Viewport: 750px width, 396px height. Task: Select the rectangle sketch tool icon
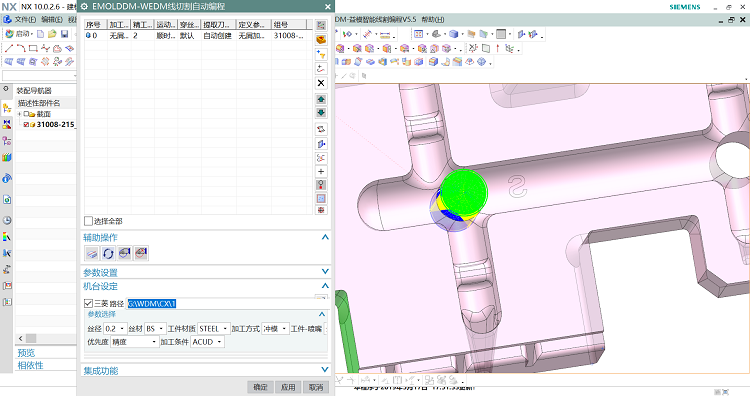pos(33,48)
